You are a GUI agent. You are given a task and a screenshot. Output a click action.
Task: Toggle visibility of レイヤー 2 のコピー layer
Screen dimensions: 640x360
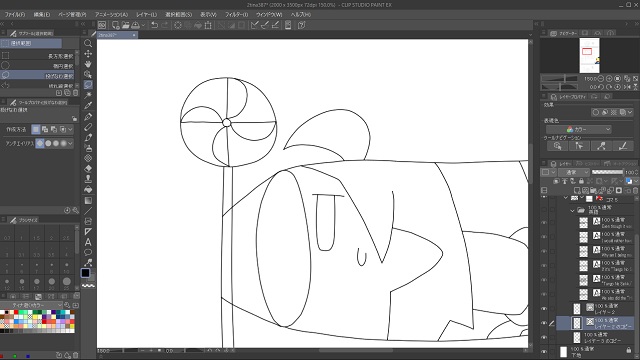click(544, 323)
